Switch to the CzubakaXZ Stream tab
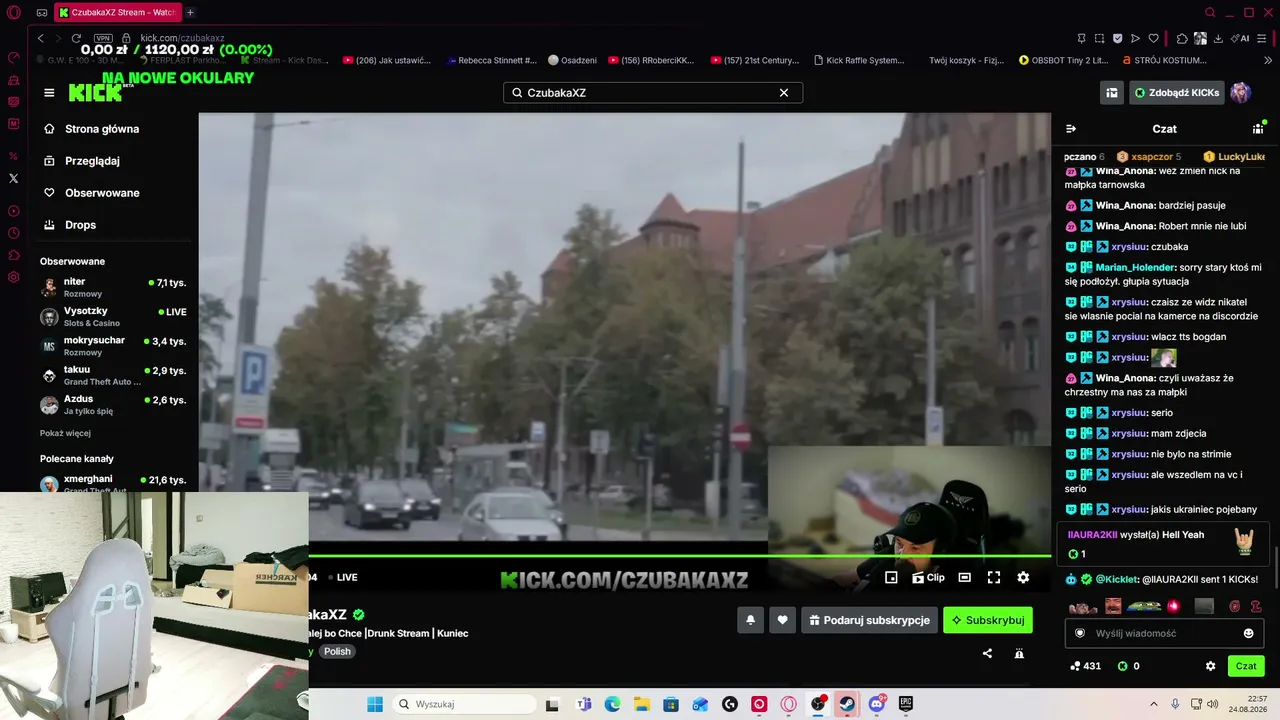1280x720 pixels. tap(118, 13)
